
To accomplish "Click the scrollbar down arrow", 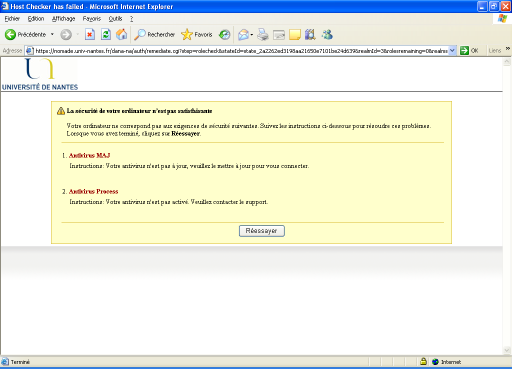I will tap(507, 350).
